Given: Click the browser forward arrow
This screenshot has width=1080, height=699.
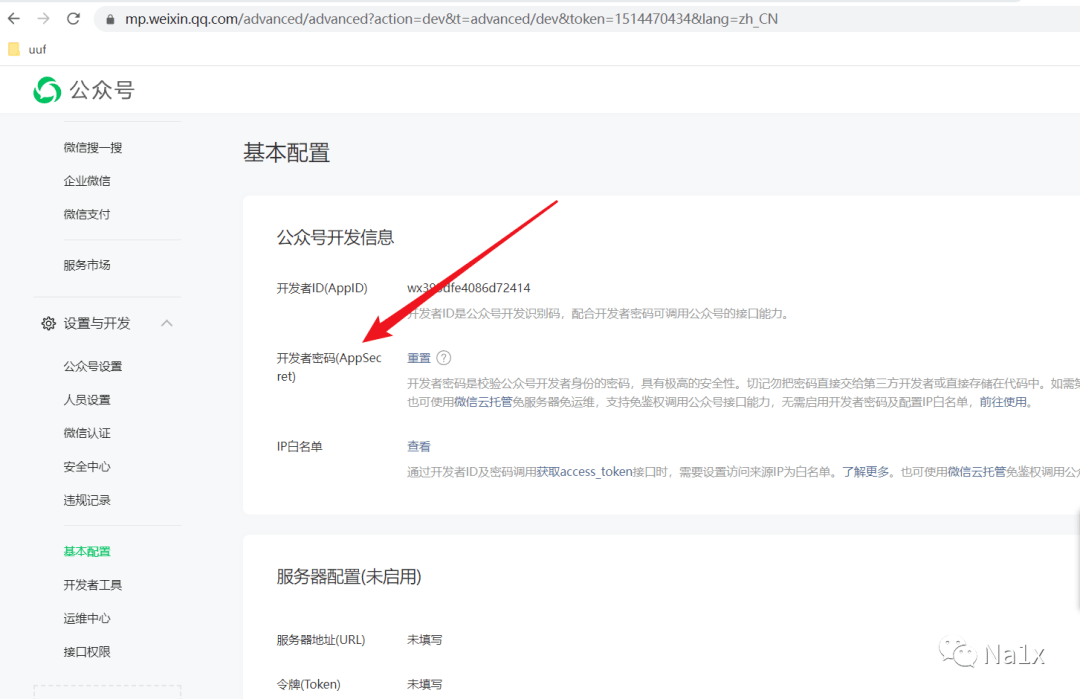Looking at the screenshot, I should click(43, 19).
